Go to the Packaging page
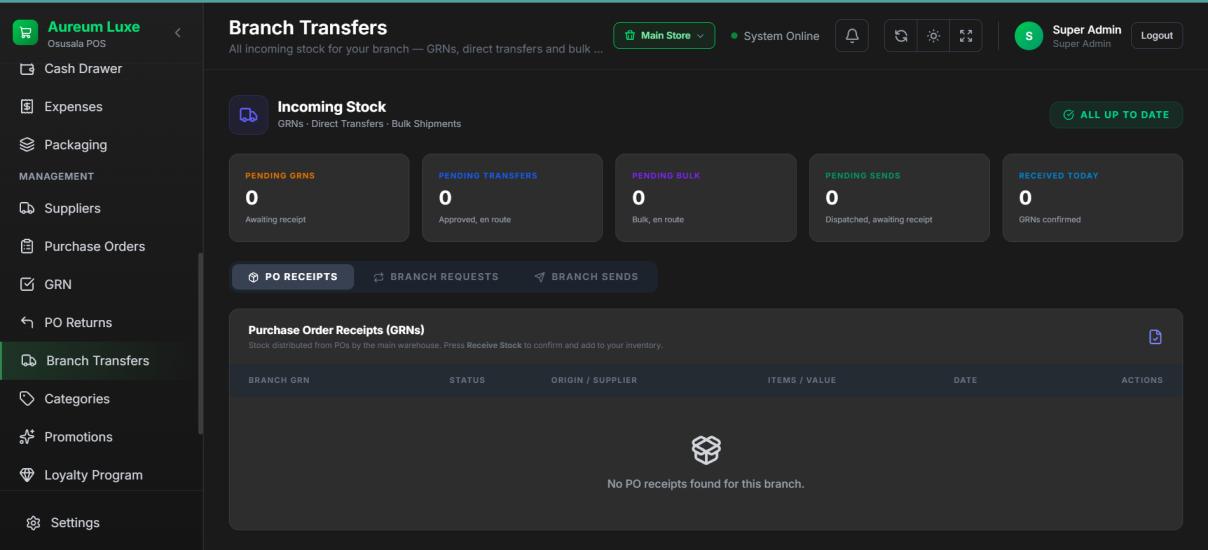This screenshot has width=1208, height=550. [x=100, y=145]
